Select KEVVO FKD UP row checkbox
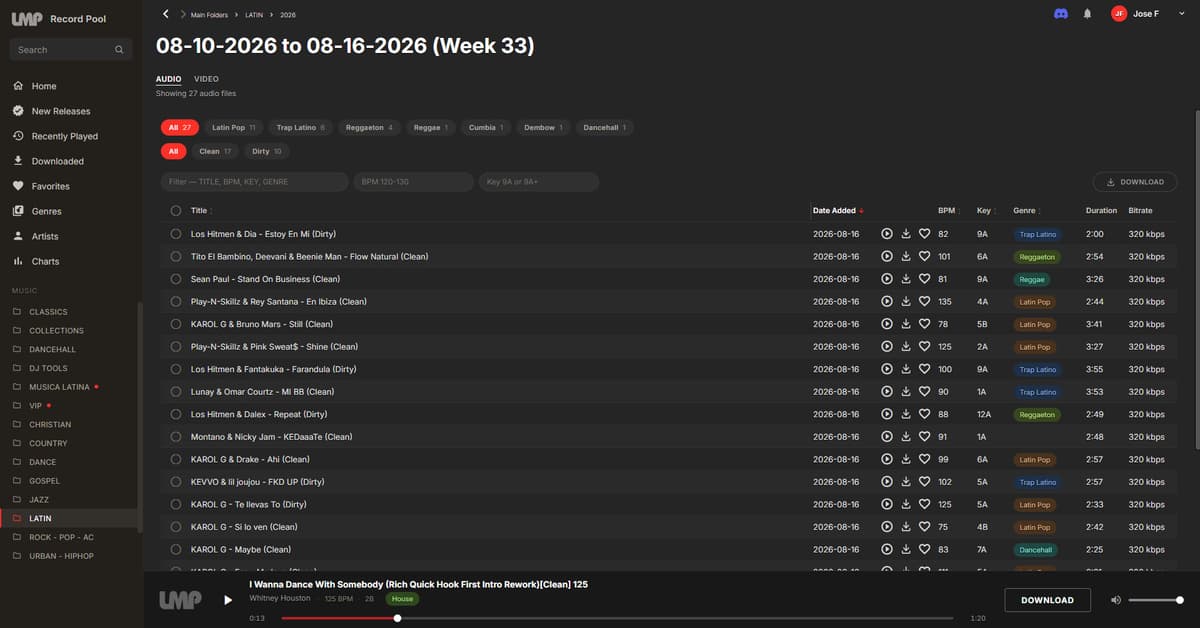The height and width of the screenshot is (628, 1200). click(176, 482)
